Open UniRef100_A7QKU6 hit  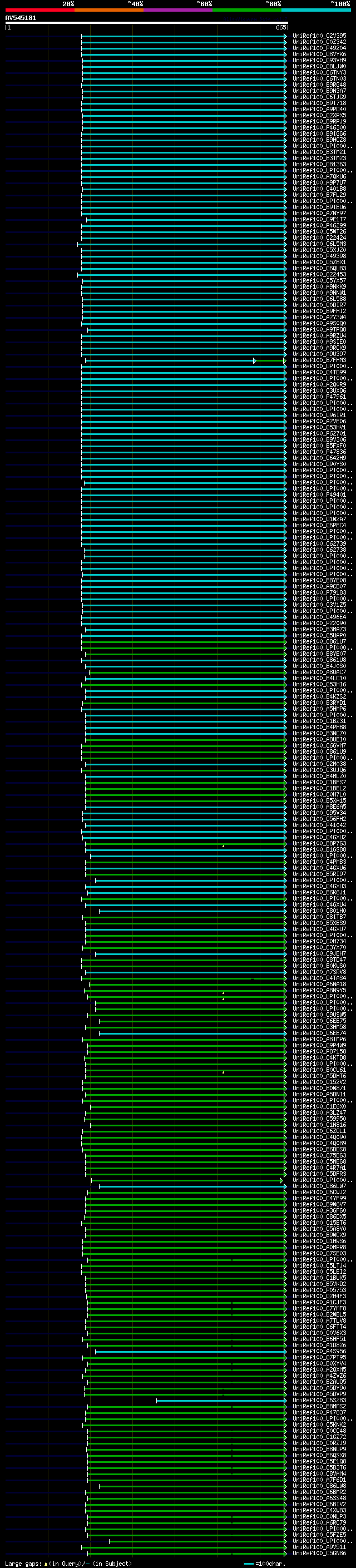click(x=319, y=176)
